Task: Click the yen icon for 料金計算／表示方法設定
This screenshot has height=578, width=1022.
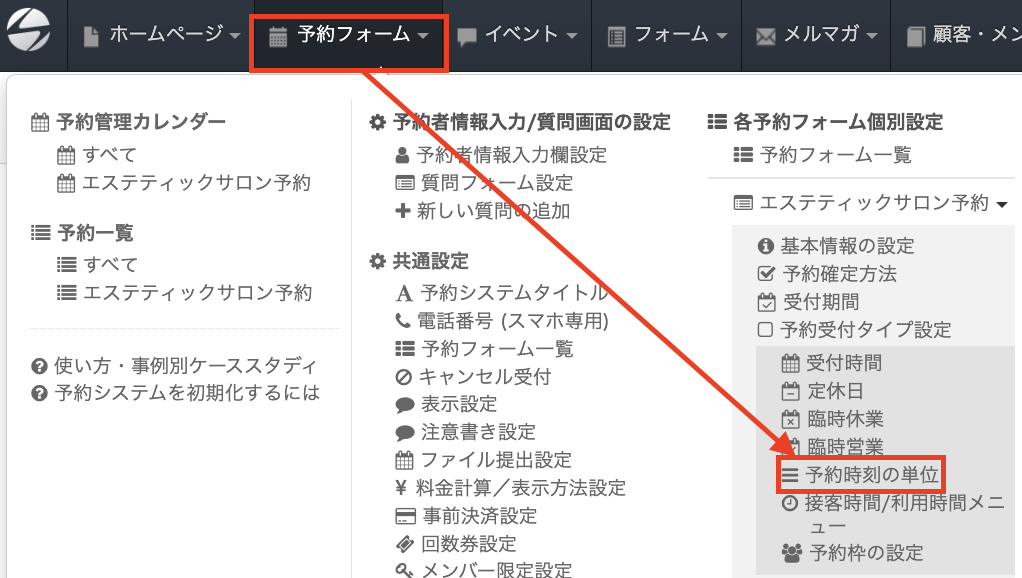Action: point(403,488)
